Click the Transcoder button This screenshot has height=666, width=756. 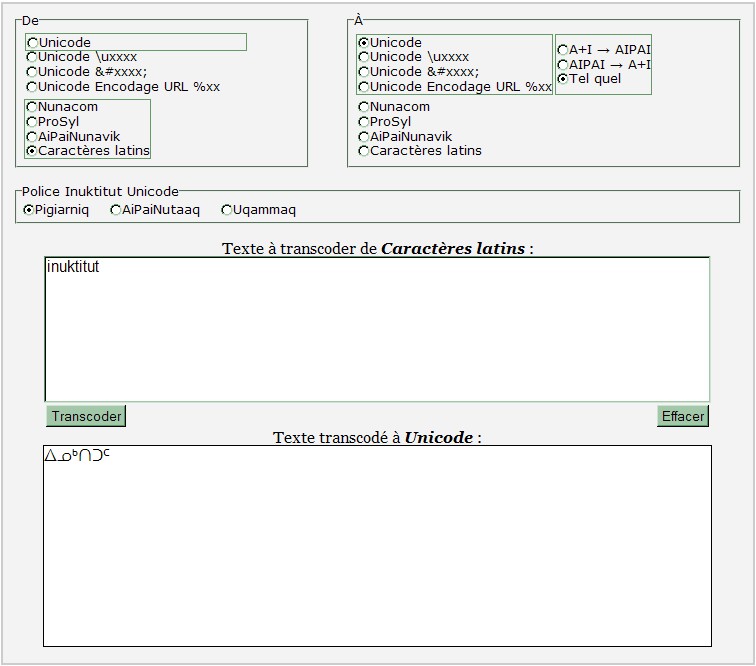coord(86,416)
